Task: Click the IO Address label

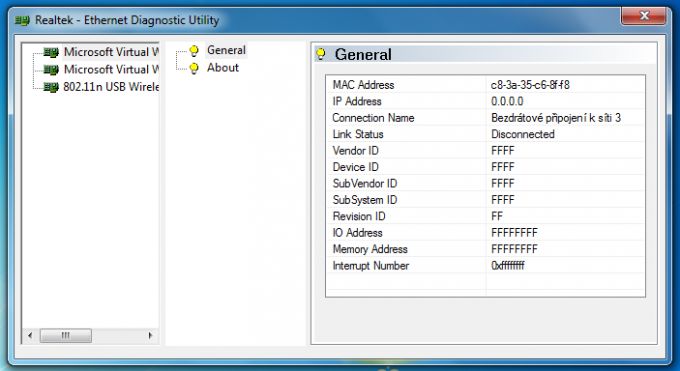Action: pos(357,233)
